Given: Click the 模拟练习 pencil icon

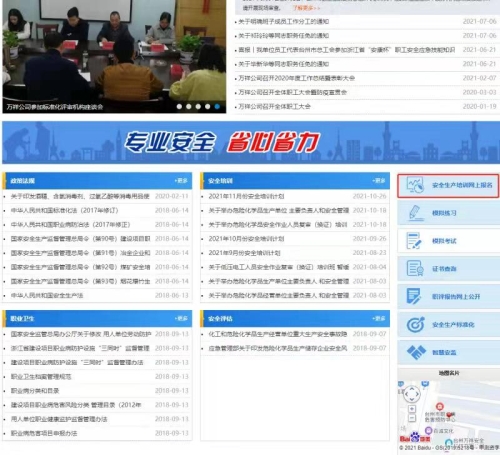Looking at the screenshot, I should point(415,213).
